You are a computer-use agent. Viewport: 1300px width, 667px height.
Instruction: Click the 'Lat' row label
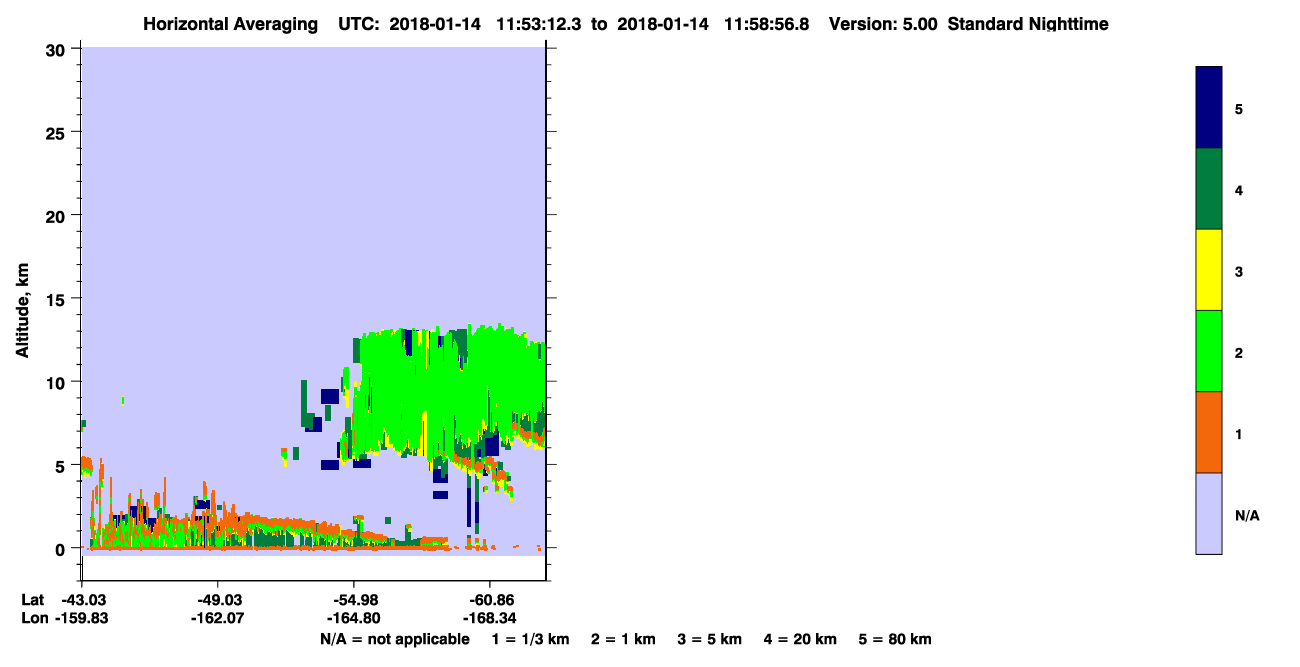32,600
